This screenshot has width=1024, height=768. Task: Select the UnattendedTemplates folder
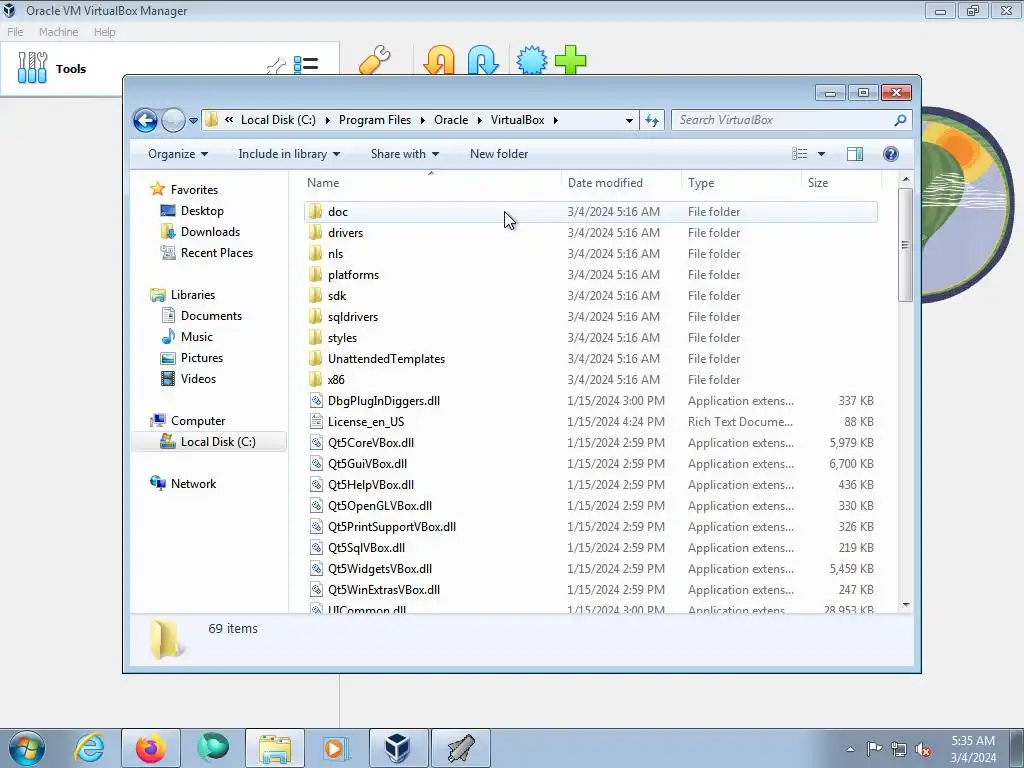tap(590, 359)
